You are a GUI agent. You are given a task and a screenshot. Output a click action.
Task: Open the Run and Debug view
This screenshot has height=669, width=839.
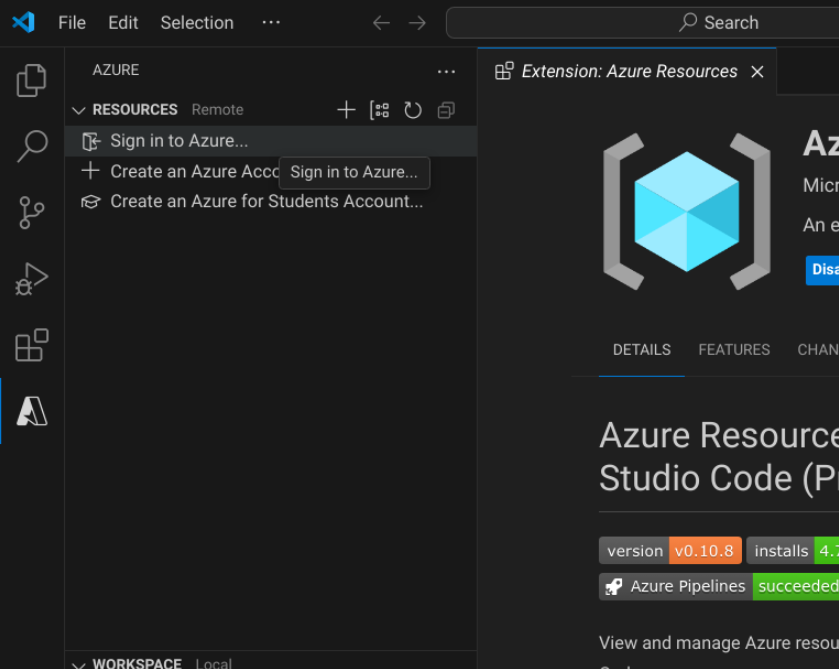click(32, 279)
